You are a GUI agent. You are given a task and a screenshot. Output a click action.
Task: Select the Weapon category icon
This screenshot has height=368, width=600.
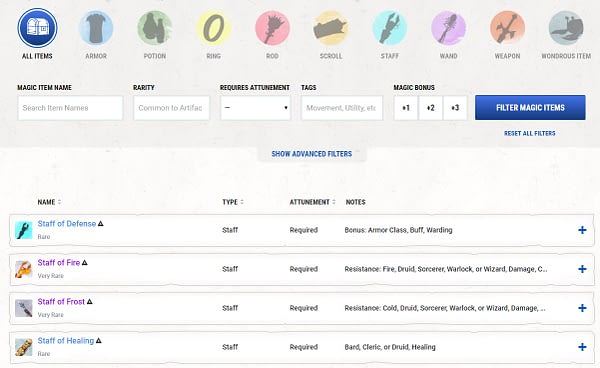507,28
